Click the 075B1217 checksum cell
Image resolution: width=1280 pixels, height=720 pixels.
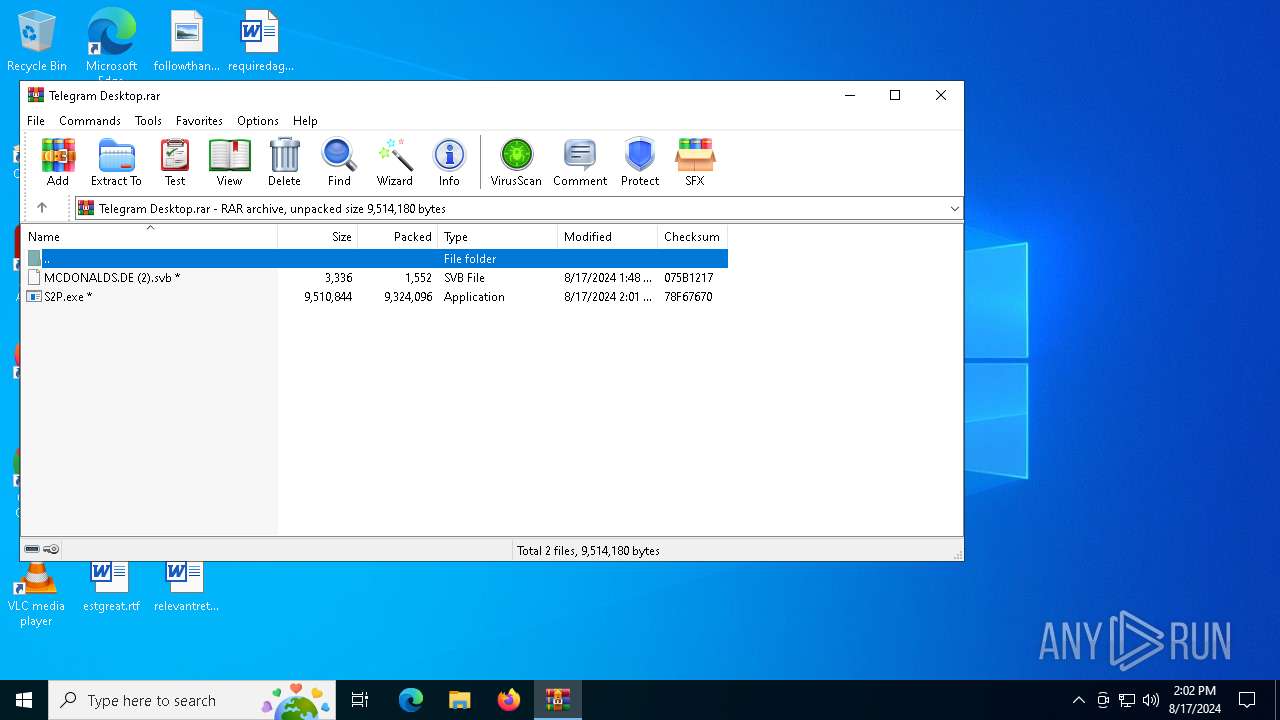(x=688, y=278)
